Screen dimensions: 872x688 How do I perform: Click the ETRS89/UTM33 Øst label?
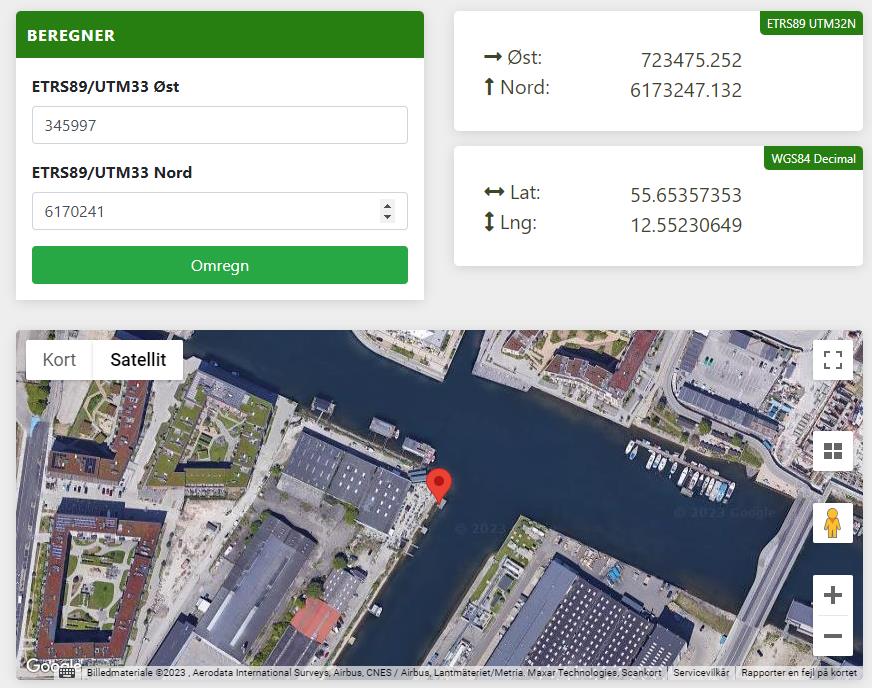(x=106, y=87)
